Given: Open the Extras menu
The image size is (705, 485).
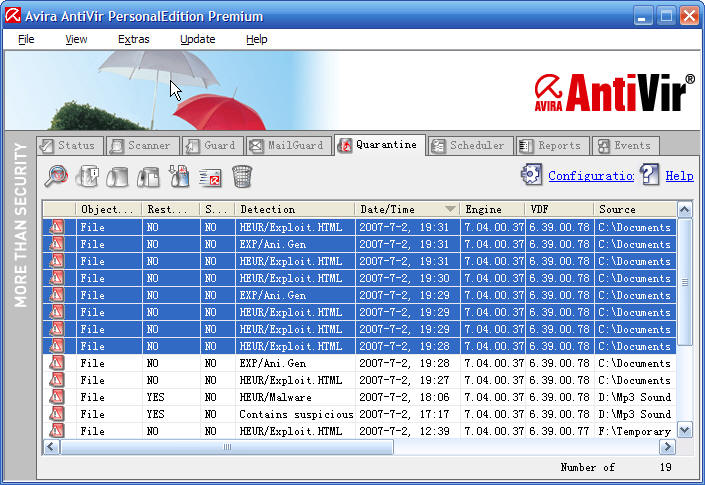Looking at the screenshot, I should 133,39.
